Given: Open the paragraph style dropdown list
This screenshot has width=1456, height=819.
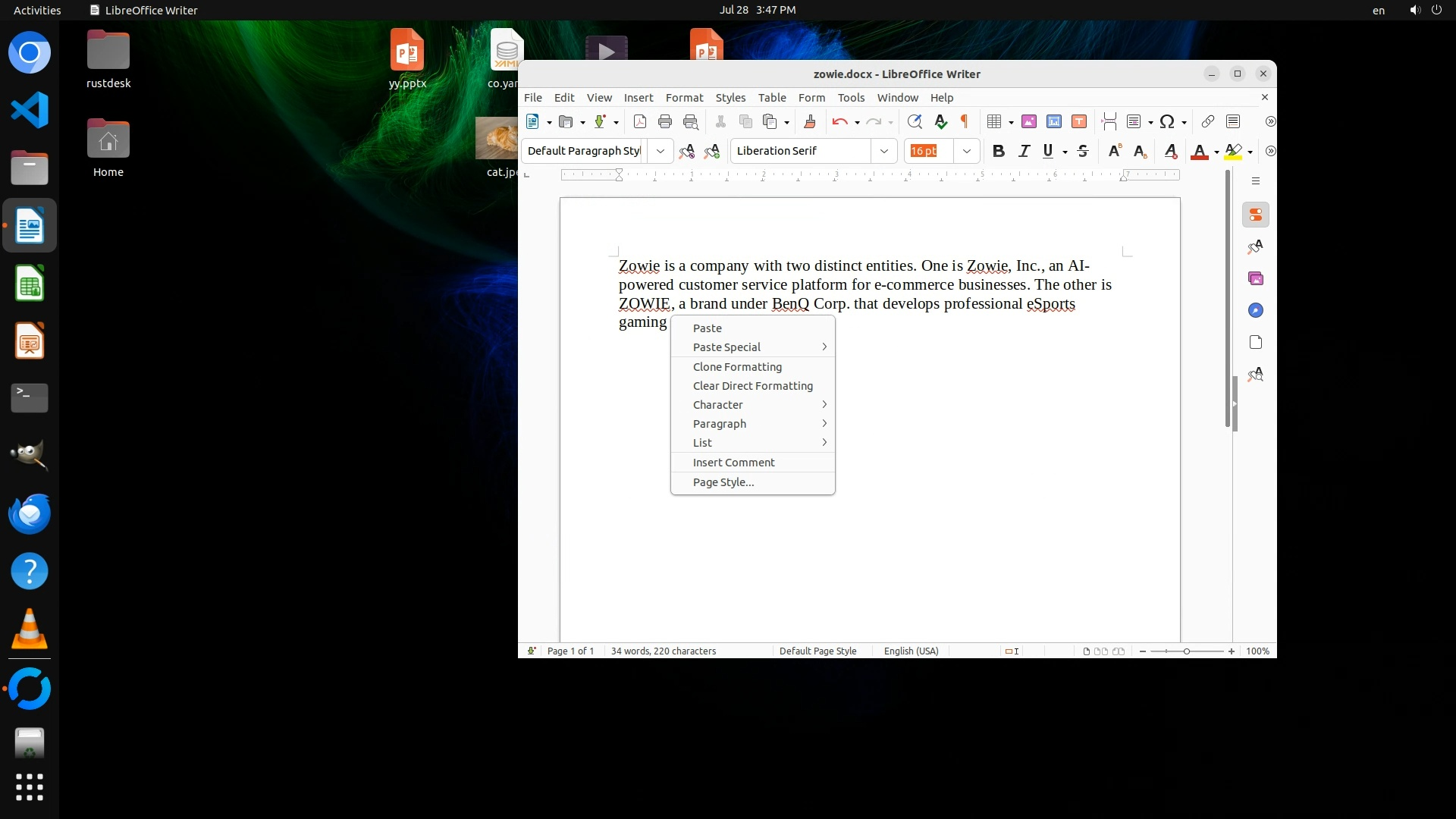Looking at the screenshot, I should [661, 151].
